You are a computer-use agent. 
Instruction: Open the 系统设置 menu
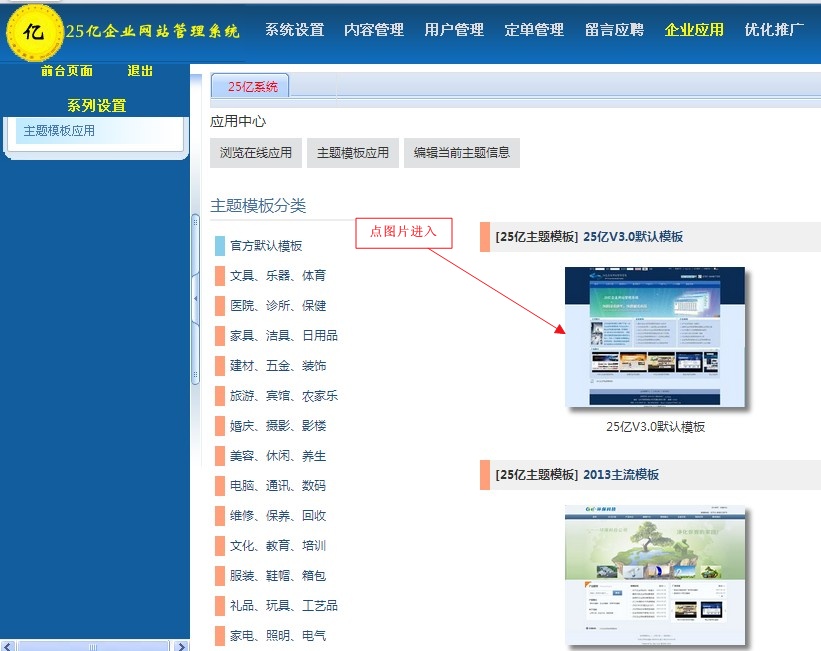(294, 30)
